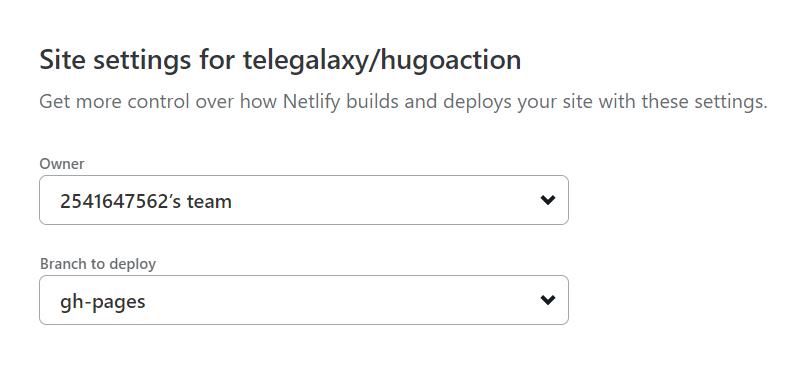Click the chevron arrow in the Owner field

point(547,200)
